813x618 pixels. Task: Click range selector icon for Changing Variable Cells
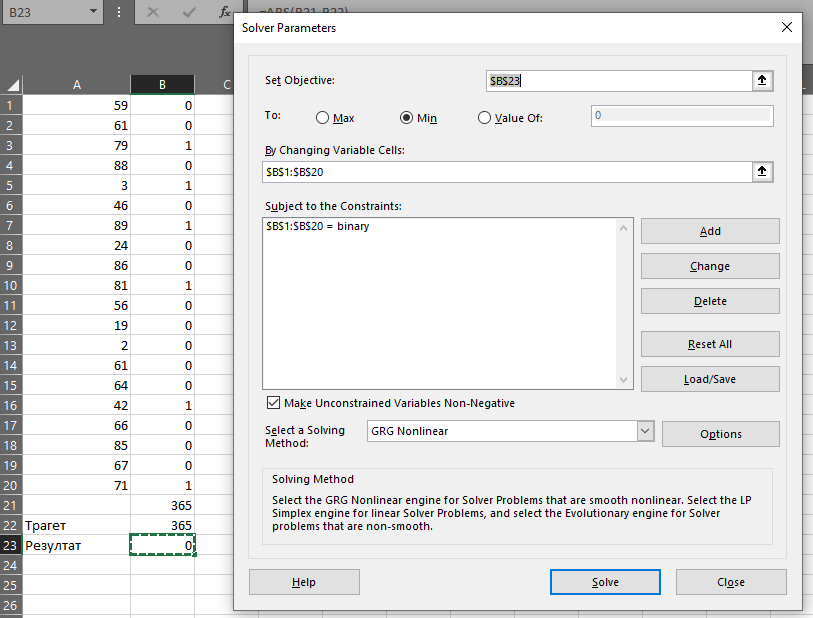tap(762, 172)
